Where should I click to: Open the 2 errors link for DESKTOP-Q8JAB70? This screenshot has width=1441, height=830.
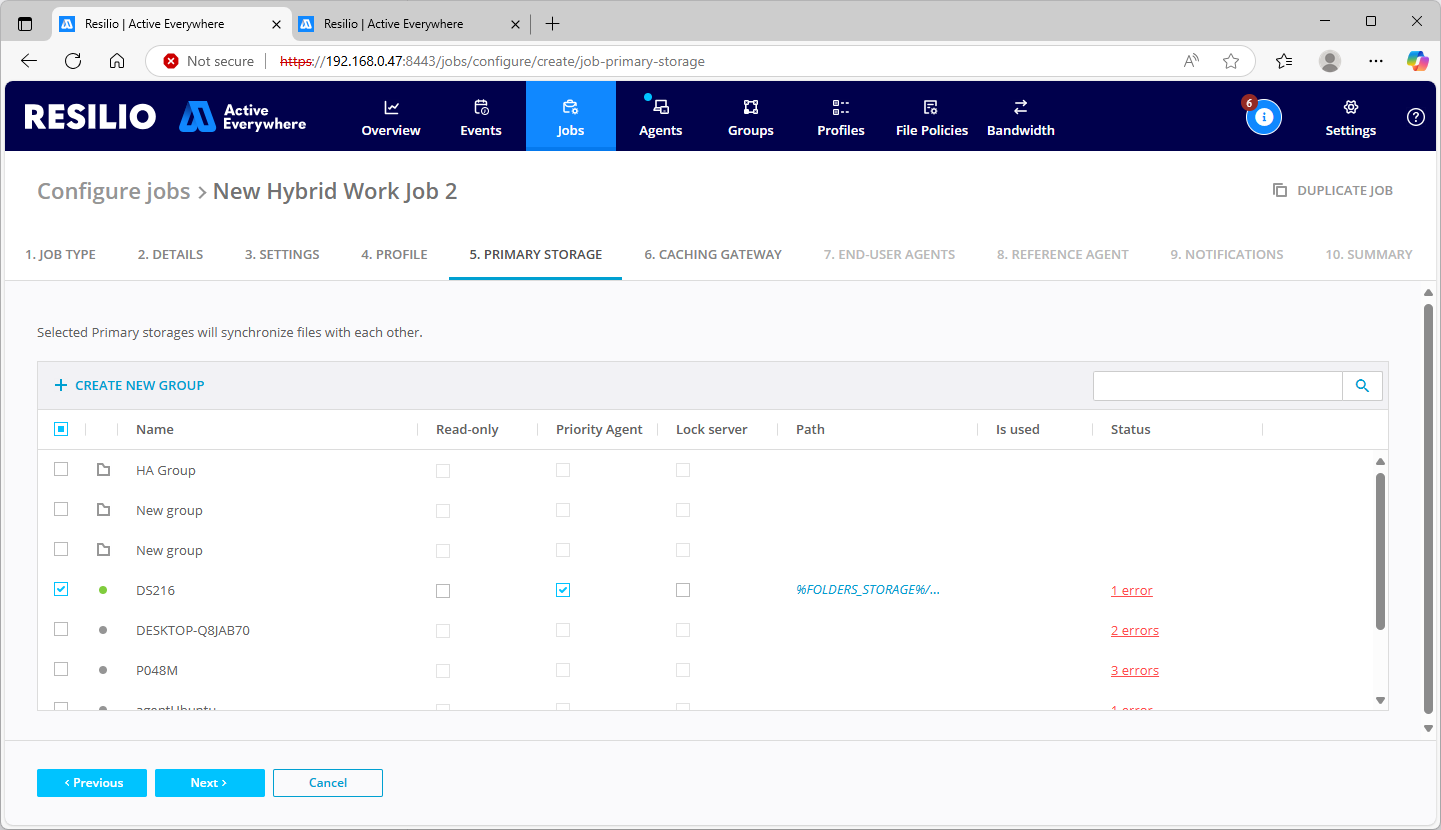pos(1134,630)
